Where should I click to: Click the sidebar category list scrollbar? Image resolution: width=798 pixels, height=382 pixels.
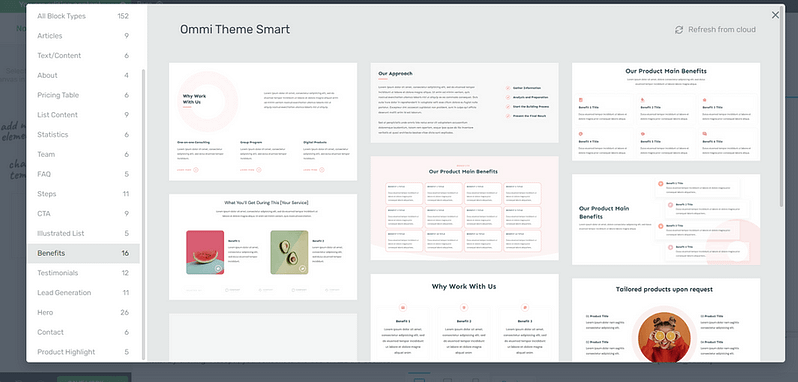(x=144, y=214)
